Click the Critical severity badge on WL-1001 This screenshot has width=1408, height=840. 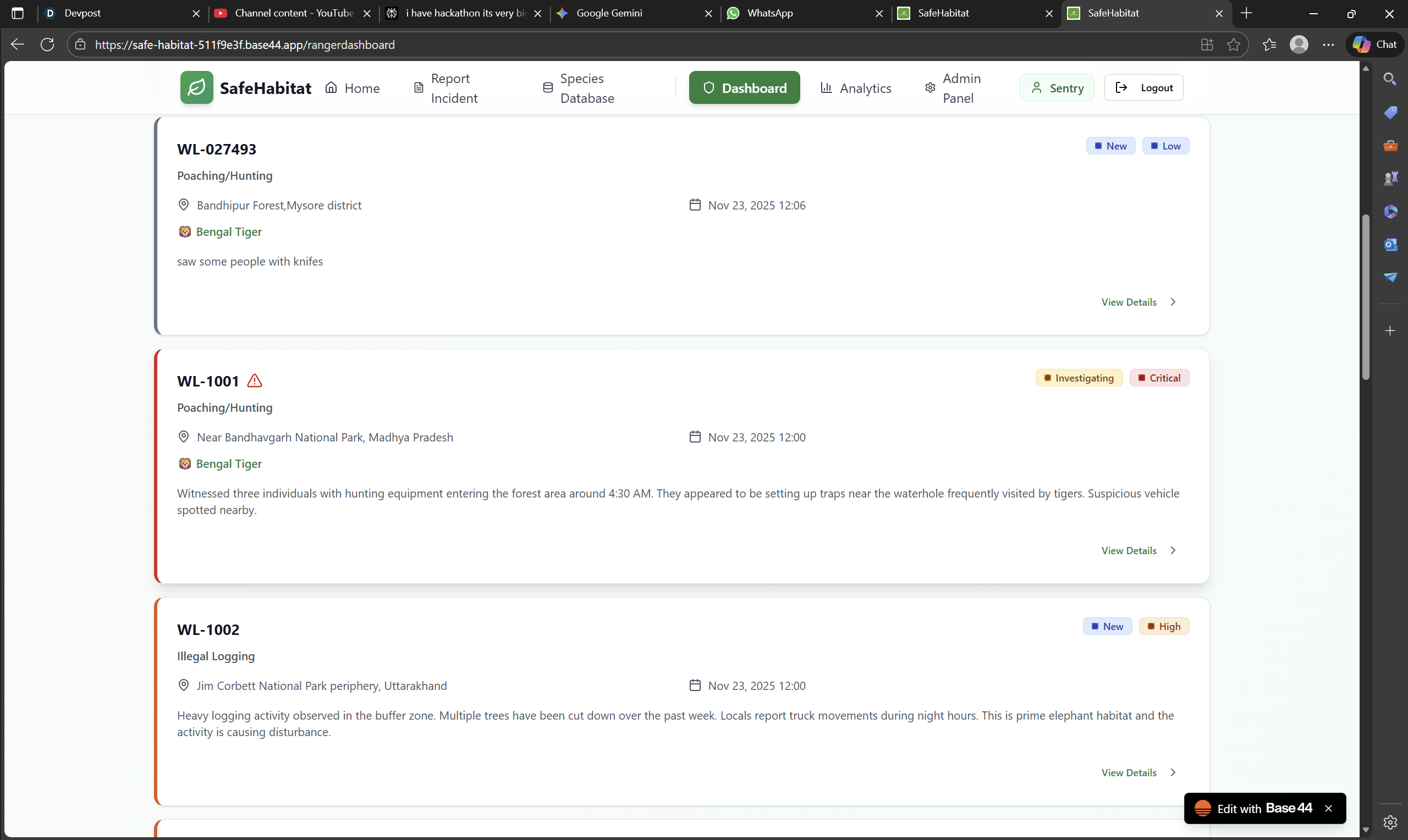click(x=1159, y=378)
